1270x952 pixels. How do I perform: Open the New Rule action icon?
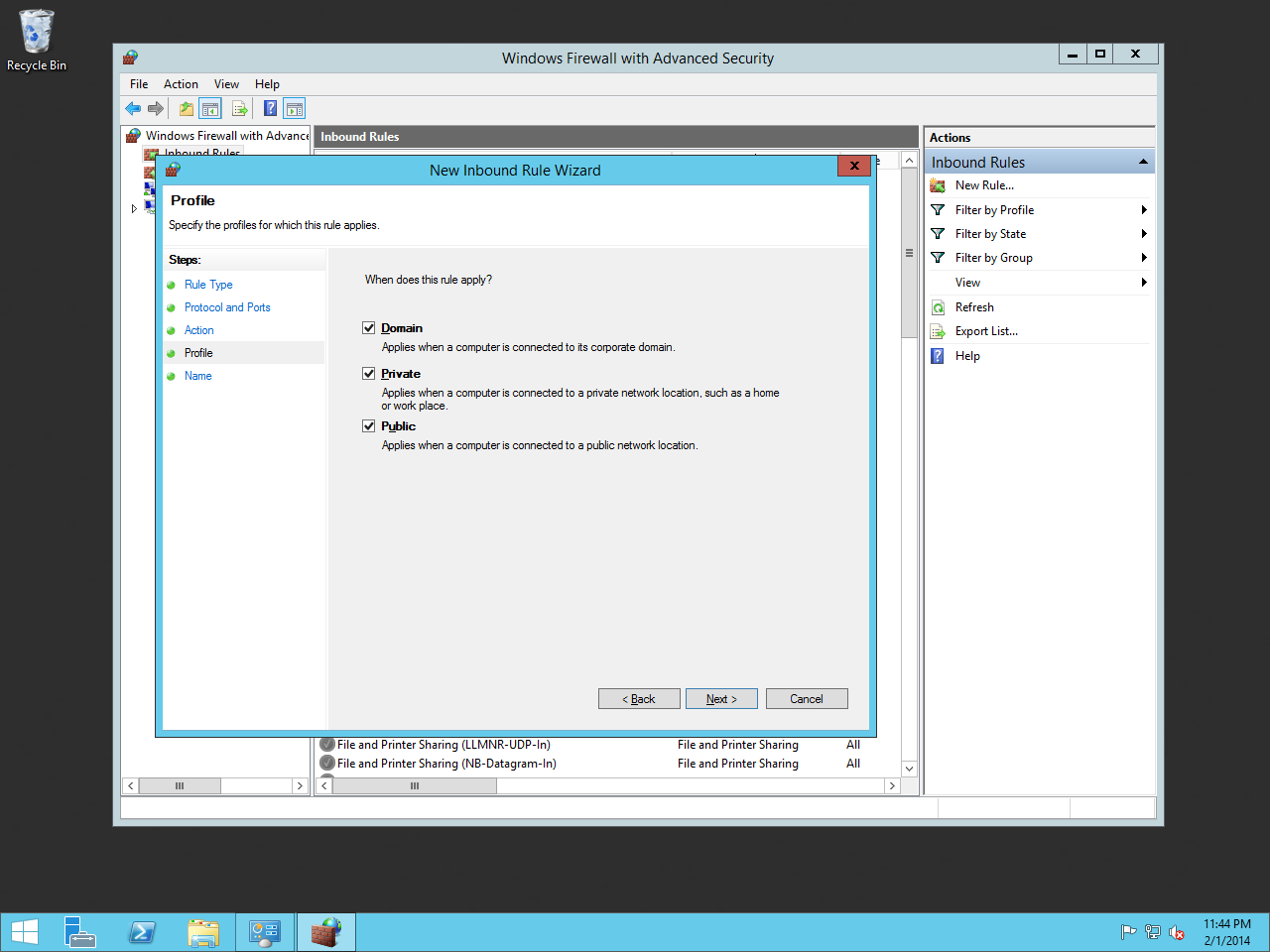click(x=938, y=185)
